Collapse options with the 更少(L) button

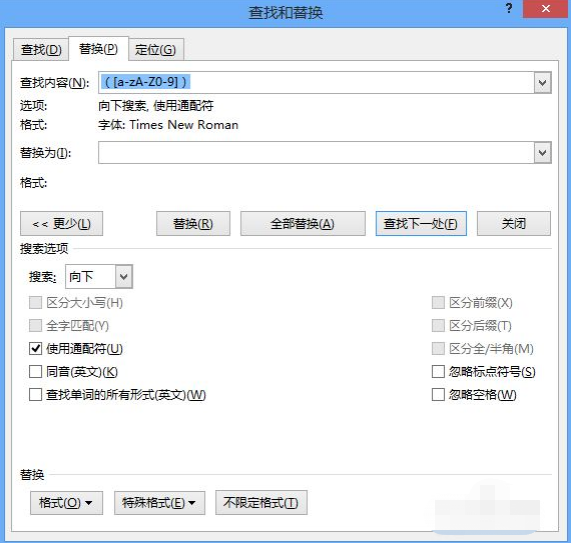coord(62,224)
